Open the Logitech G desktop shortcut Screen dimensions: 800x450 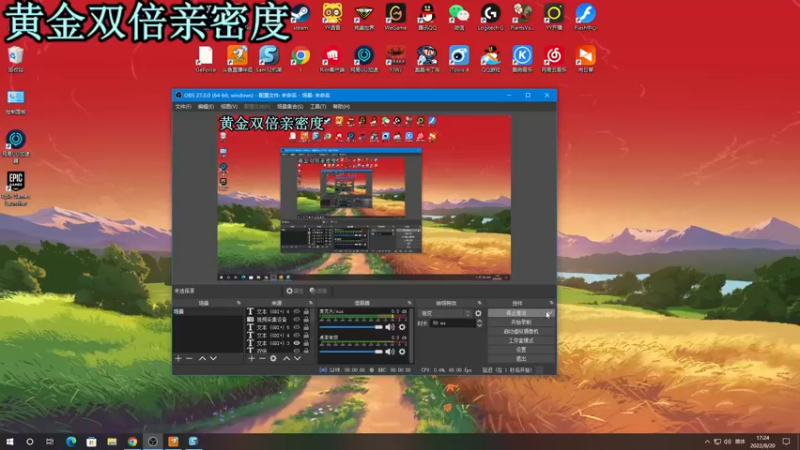point(490,17)
